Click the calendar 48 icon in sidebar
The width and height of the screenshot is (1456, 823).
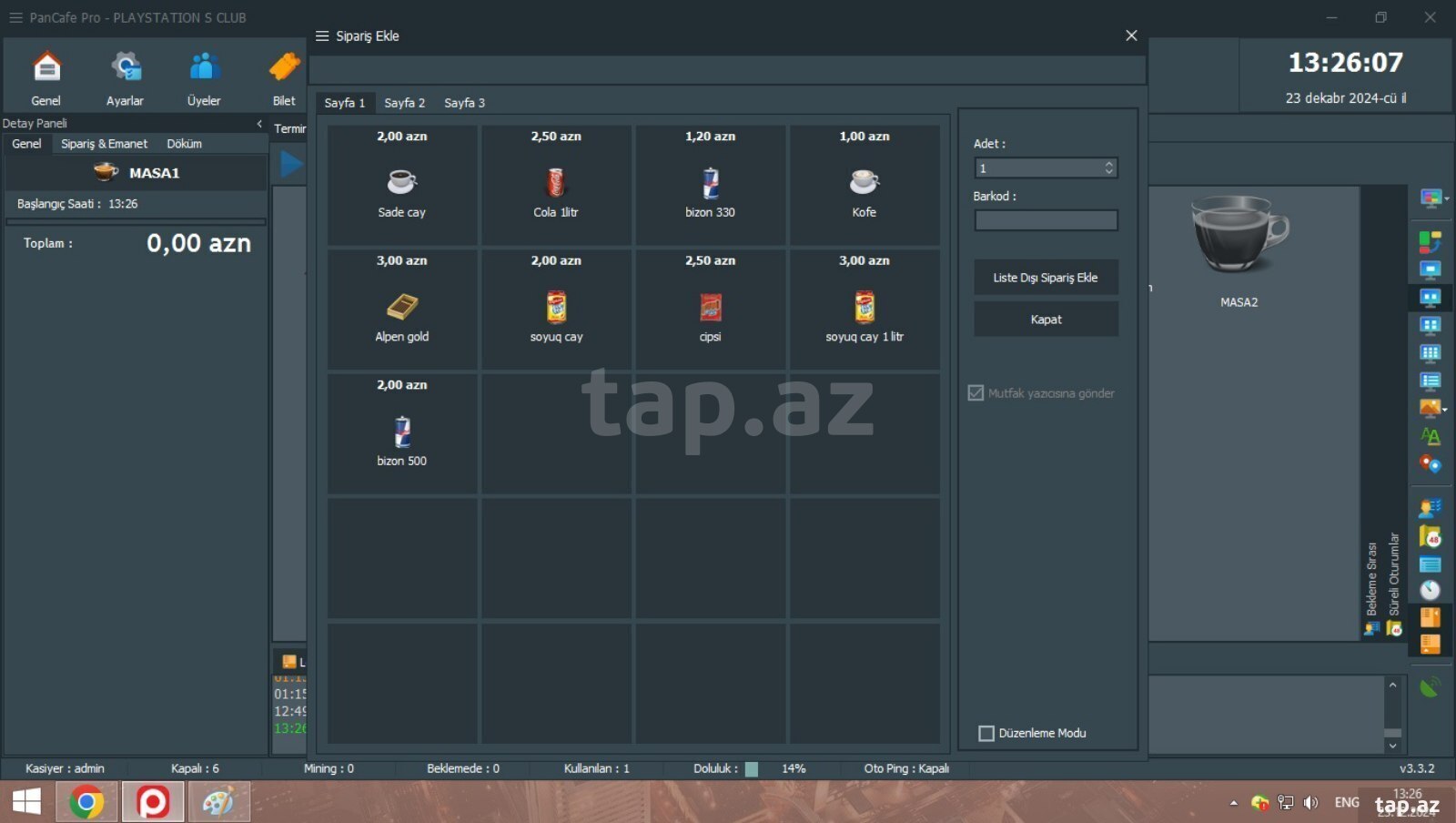pos(1431,536)
